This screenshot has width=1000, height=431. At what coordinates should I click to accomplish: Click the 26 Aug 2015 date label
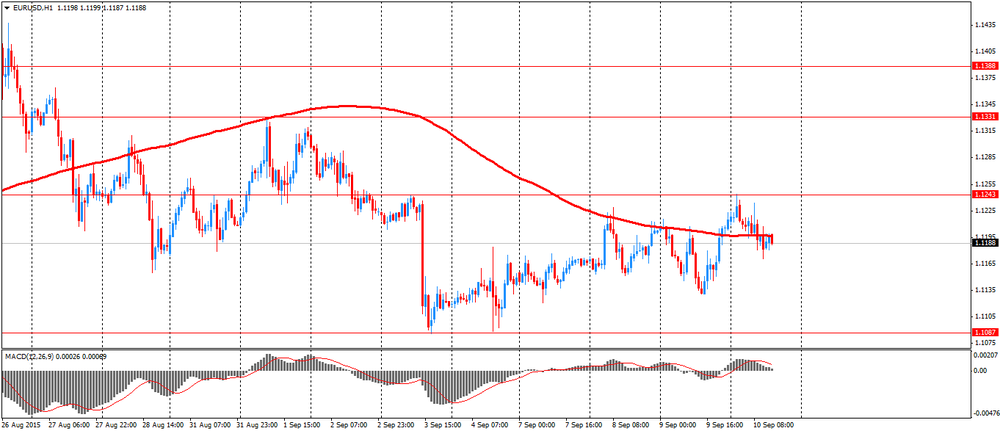[19, 424]
